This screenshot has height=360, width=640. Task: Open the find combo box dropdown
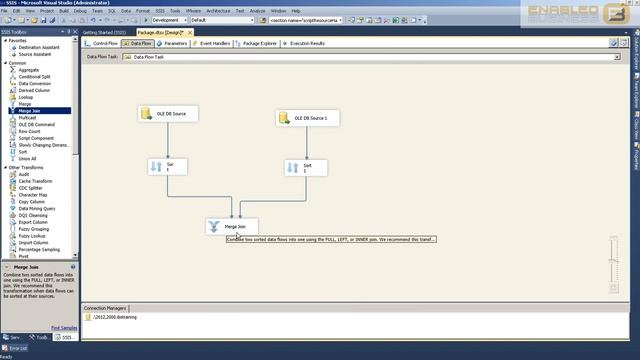click(340, 20)
